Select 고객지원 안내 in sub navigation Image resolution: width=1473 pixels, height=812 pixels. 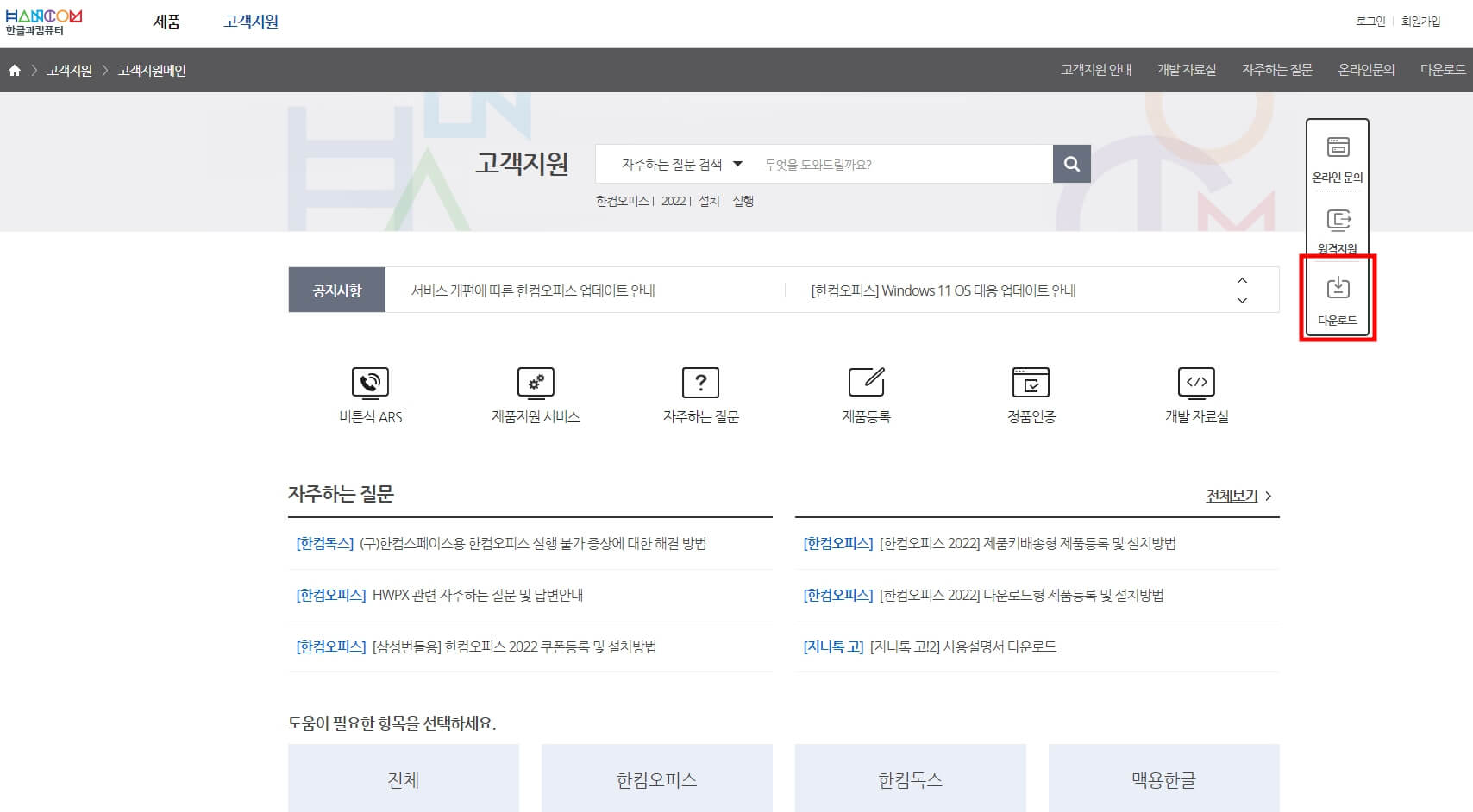[x=1096, y=70]
